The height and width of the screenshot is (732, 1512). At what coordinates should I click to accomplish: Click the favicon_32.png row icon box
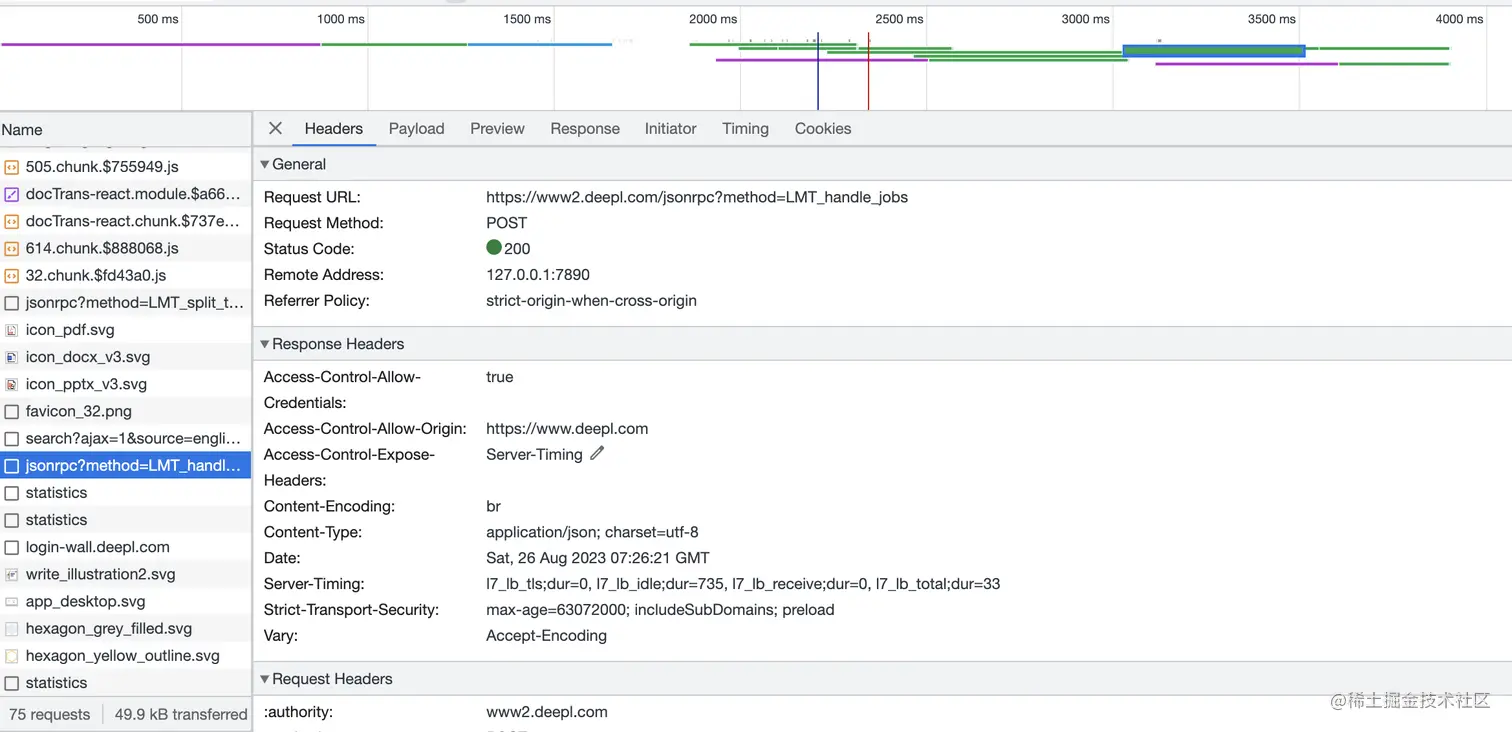tap(12, 411)
